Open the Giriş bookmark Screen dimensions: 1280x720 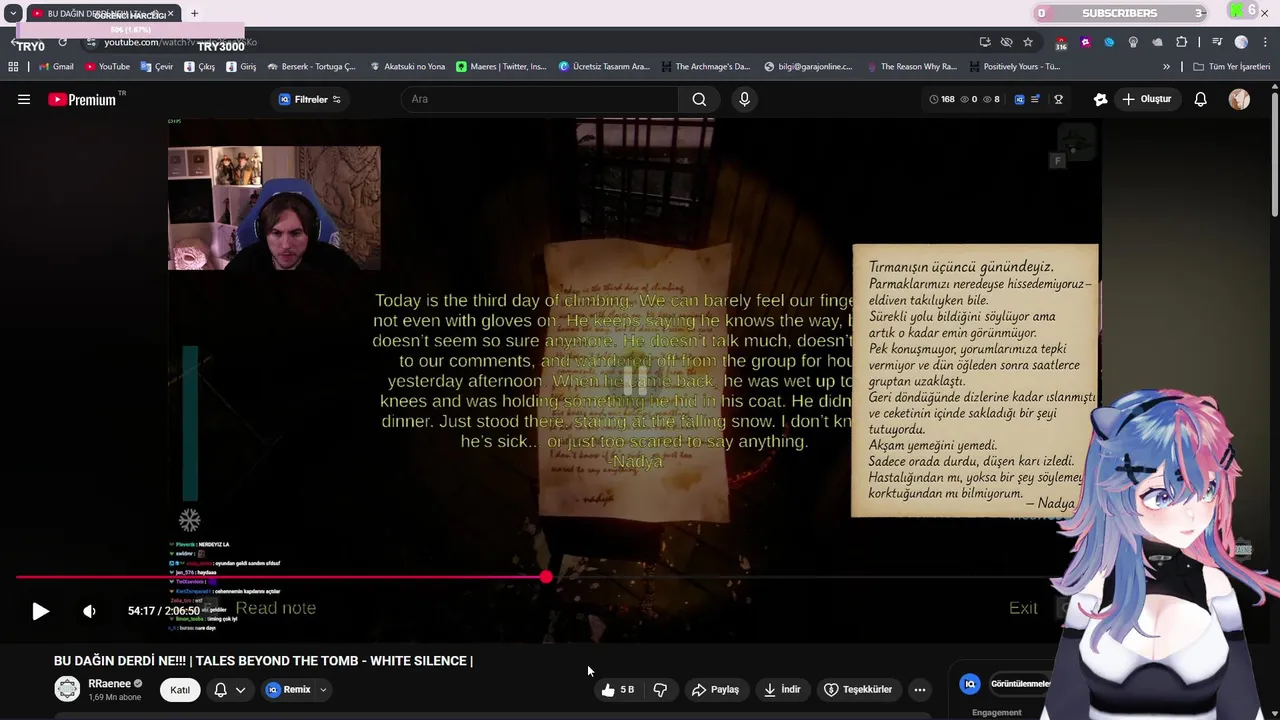[x=241, y=67]
